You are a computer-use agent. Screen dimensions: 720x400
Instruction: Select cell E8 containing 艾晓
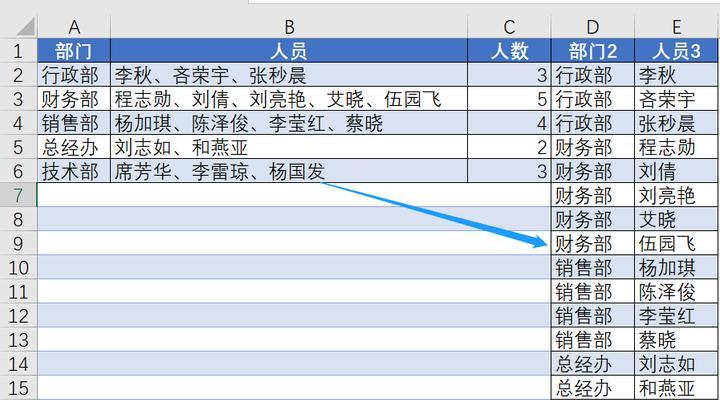pos(677,219)
